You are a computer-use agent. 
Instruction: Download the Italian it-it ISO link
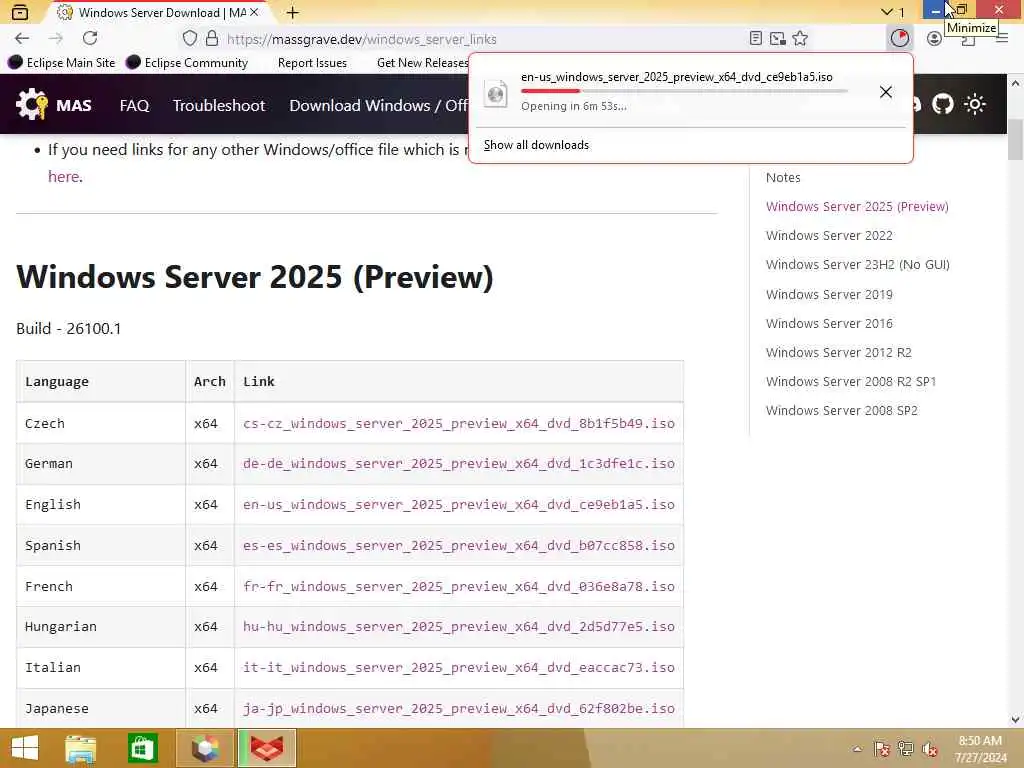point(458,667)
